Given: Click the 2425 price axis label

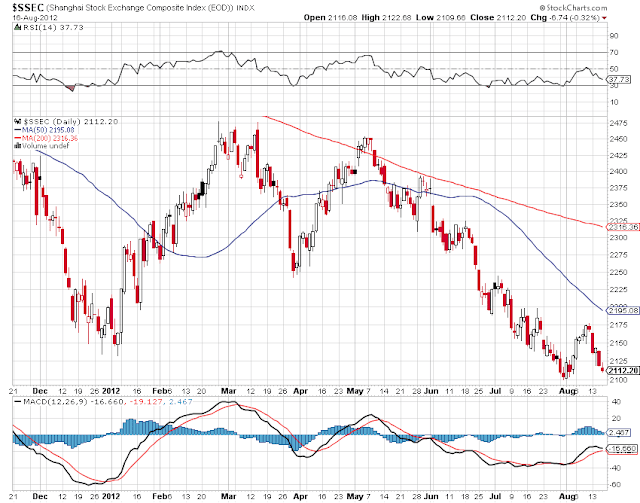Looking at the screenshot, I should click(618, 156).
